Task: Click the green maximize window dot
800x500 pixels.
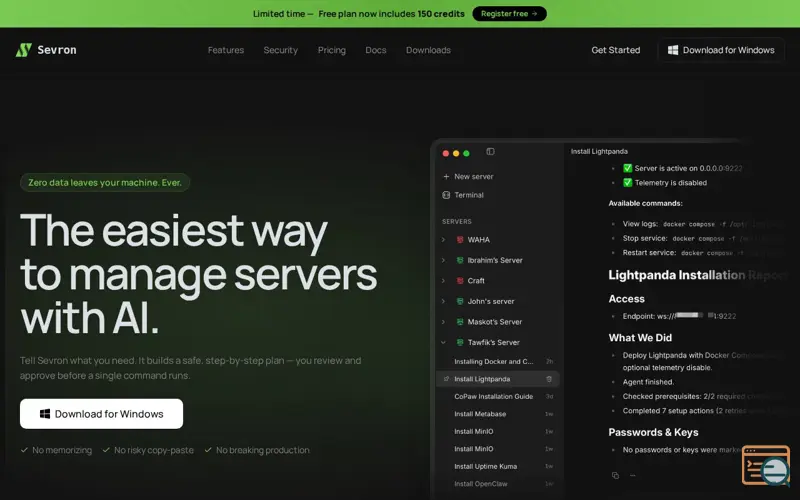Action: 466,153
